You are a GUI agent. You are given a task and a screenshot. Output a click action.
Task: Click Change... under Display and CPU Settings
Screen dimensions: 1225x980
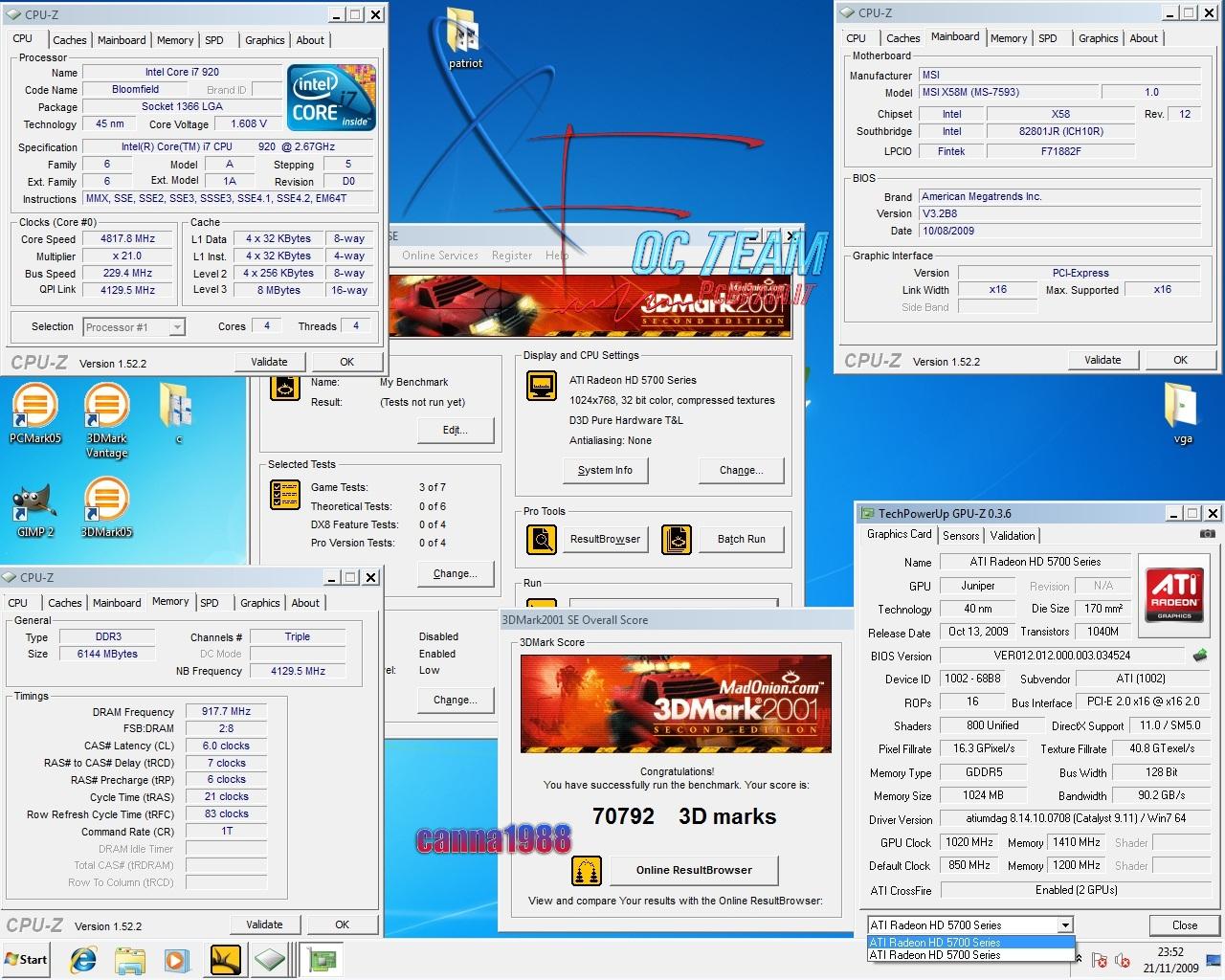click(742, 470)
